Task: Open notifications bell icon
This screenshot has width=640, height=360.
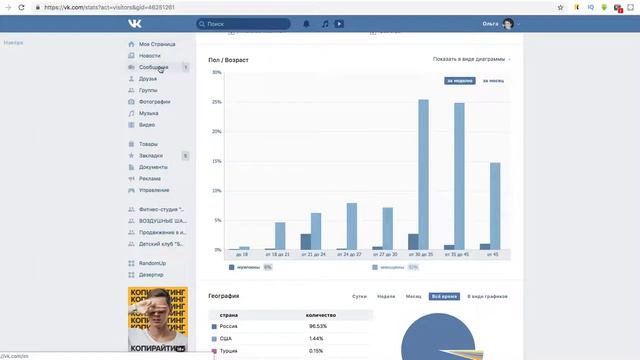Action: click(306, 24)
